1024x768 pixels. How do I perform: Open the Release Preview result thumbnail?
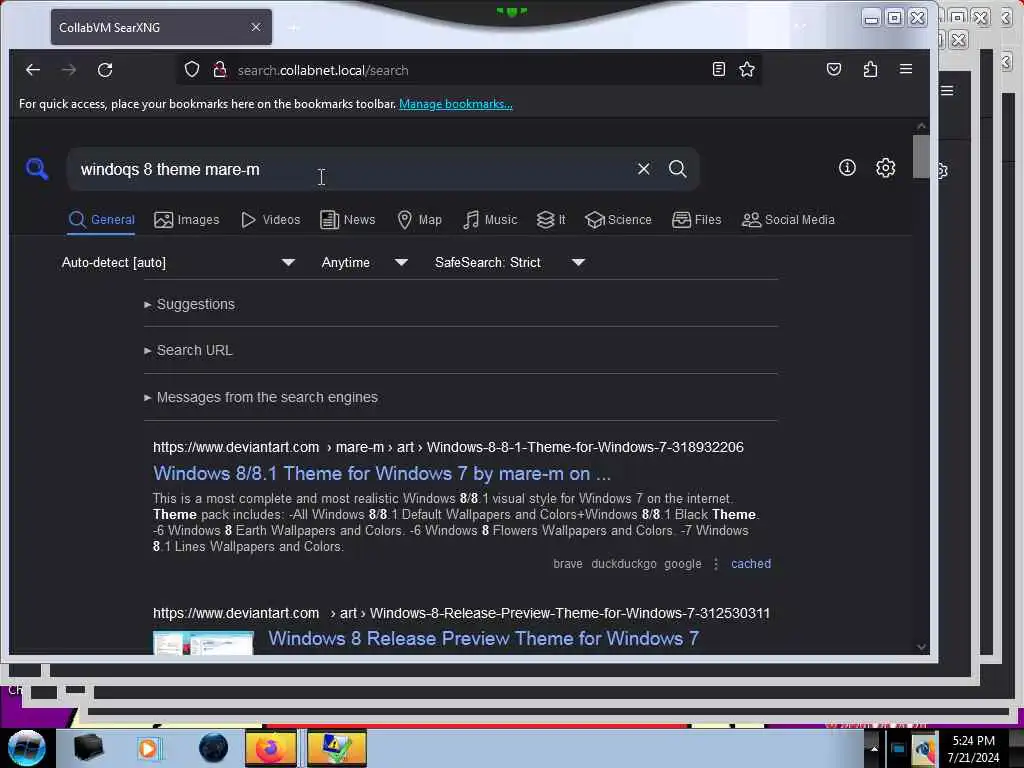point(203,643)
